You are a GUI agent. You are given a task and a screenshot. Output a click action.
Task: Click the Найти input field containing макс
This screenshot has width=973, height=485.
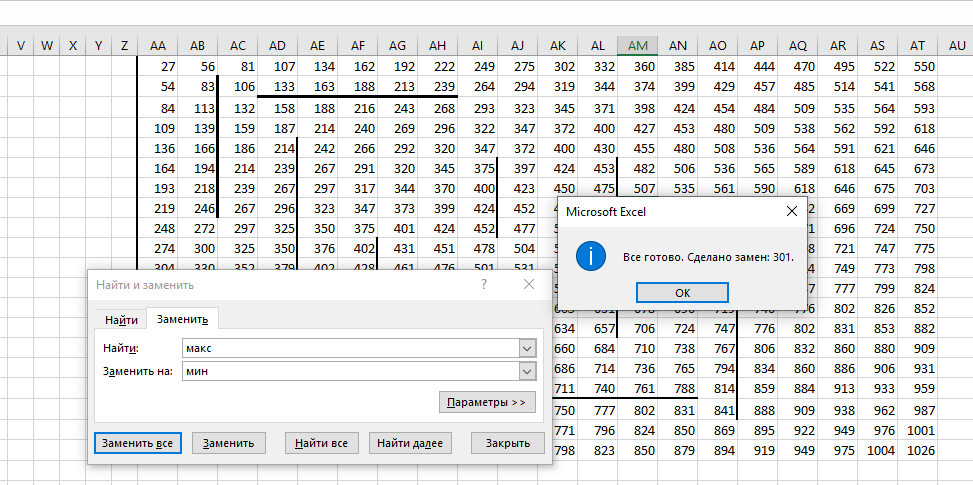coord(352,348)
